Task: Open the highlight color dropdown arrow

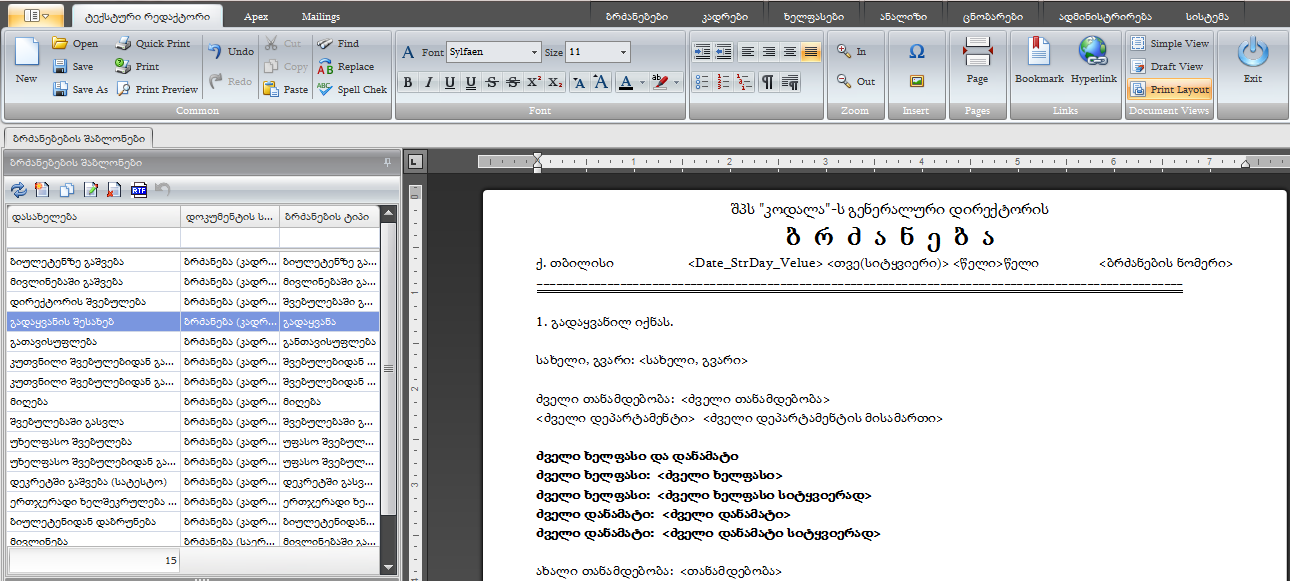Action: (677, 82)
